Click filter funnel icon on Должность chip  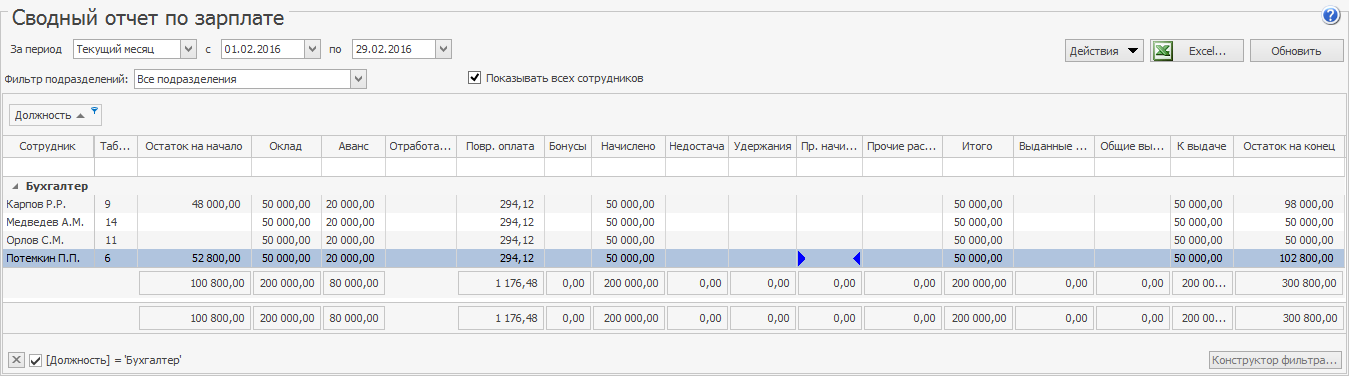[x=94, y=111]
